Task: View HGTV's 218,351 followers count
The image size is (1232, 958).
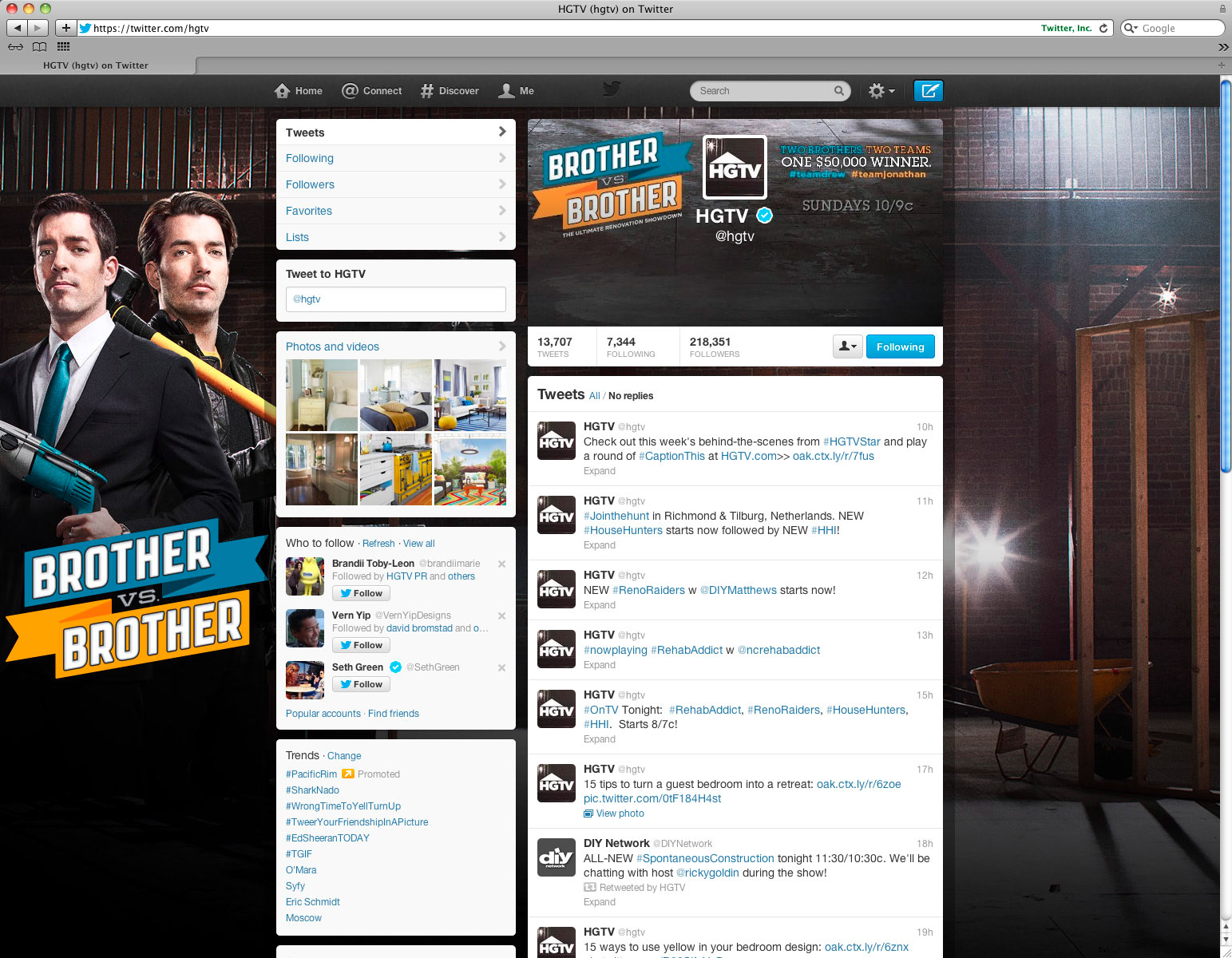Action: pyautogui.click(x=715, y=347)
